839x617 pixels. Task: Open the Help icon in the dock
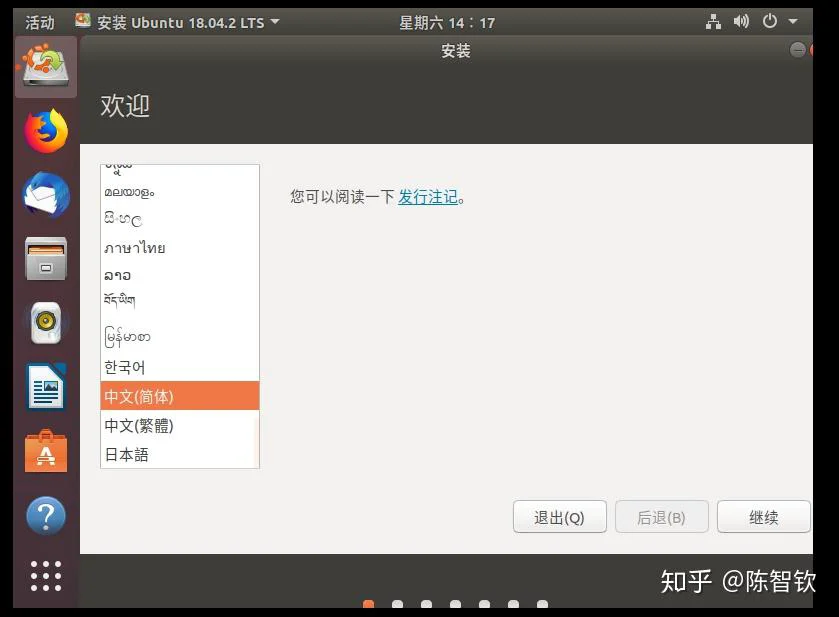click(46, 515)
